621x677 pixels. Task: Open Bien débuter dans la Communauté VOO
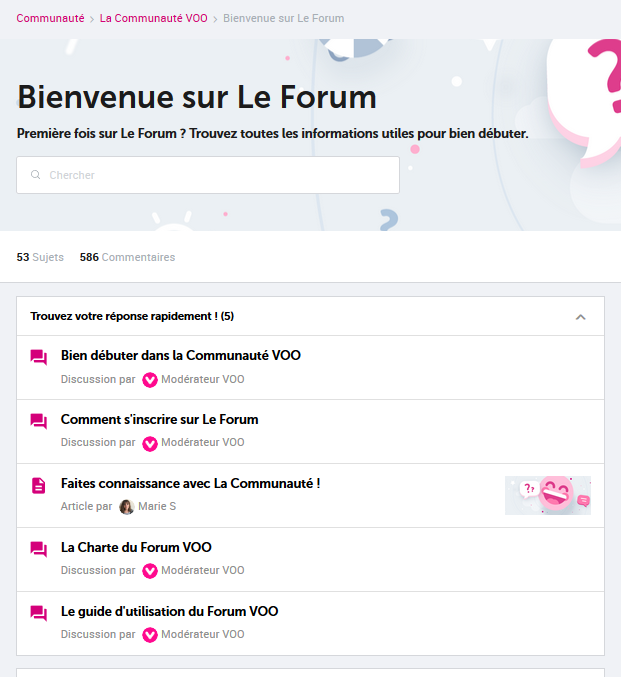click(x=181, y=355)
